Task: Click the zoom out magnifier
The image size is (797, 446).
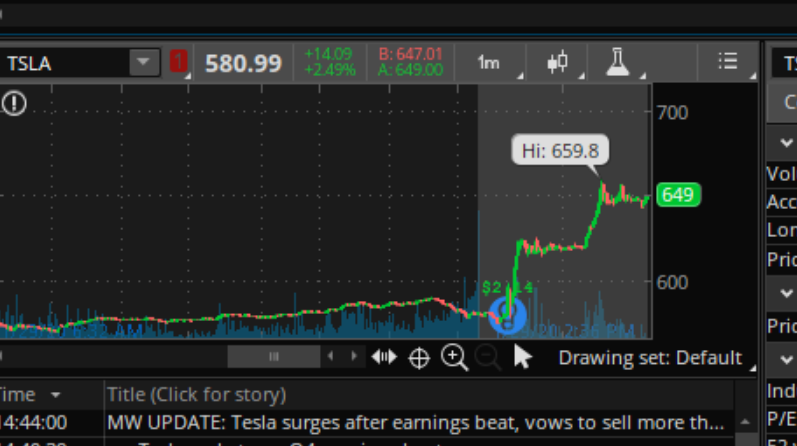Action: pyautogui.click(x=488, y=358)
